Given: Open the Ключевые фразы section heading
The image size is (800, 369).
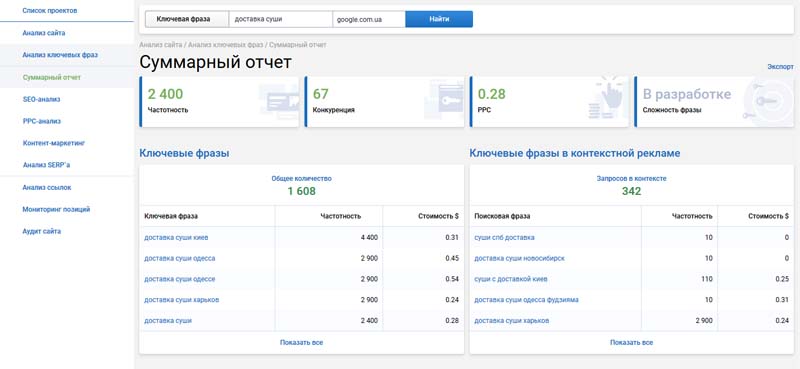Looking at the screenshot, I should (x=184, y=153).
